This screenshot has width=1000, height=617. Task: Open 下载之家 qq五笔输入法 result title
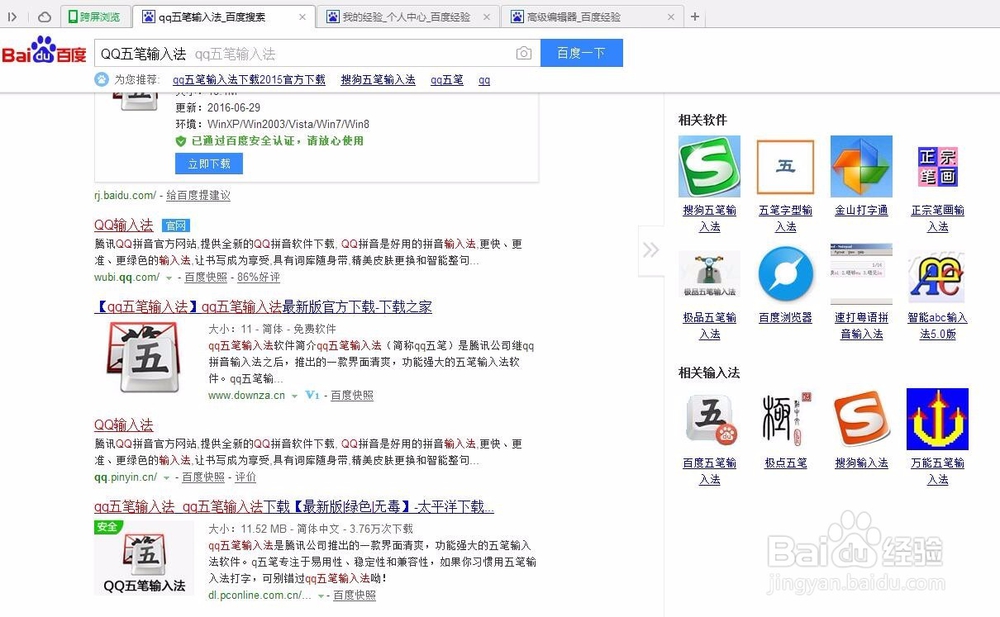pos(263,306)
